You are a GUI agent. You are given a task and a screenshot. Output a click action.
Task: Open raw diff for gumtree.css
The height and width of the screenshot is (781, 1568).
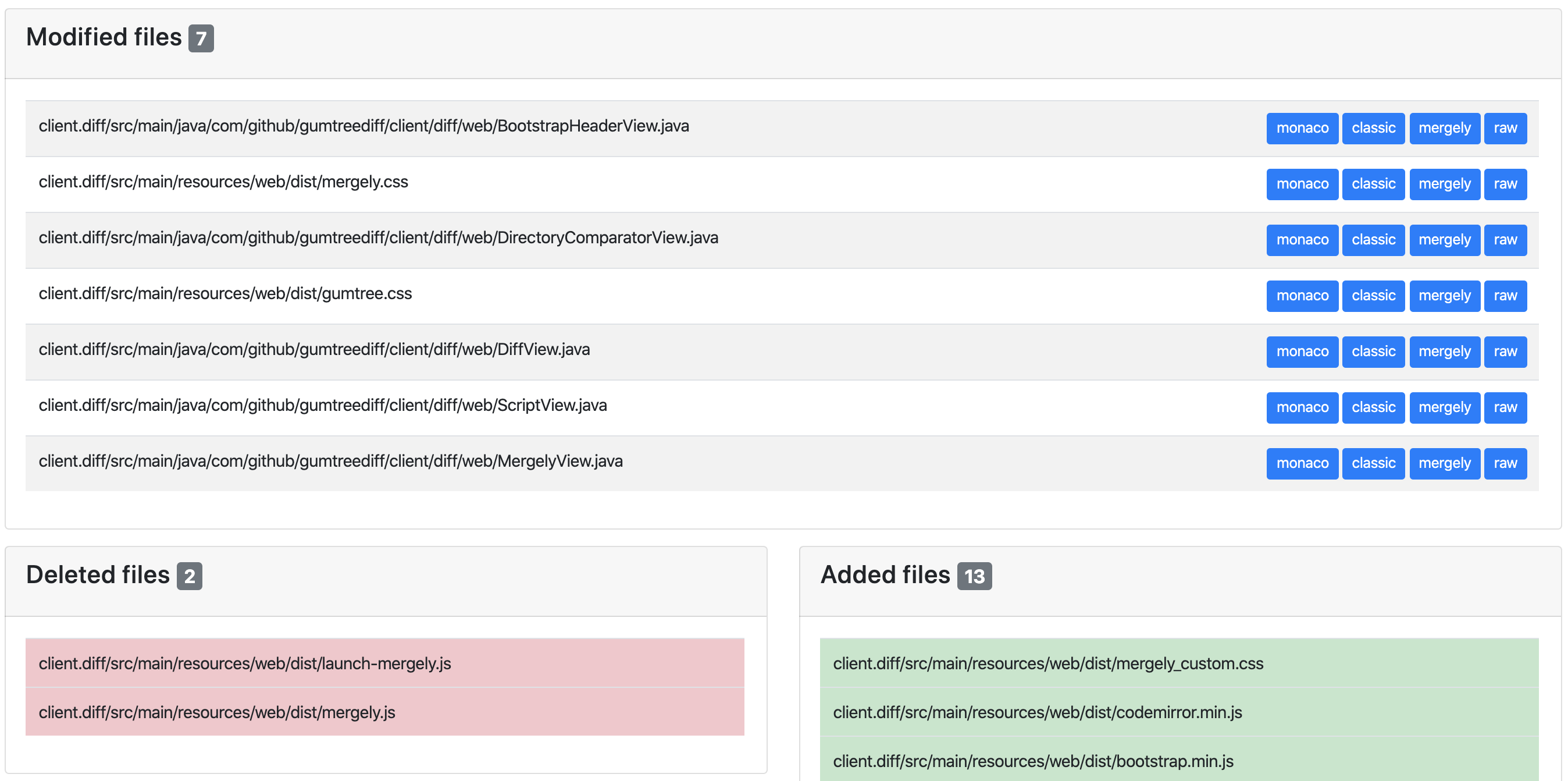1505,296
